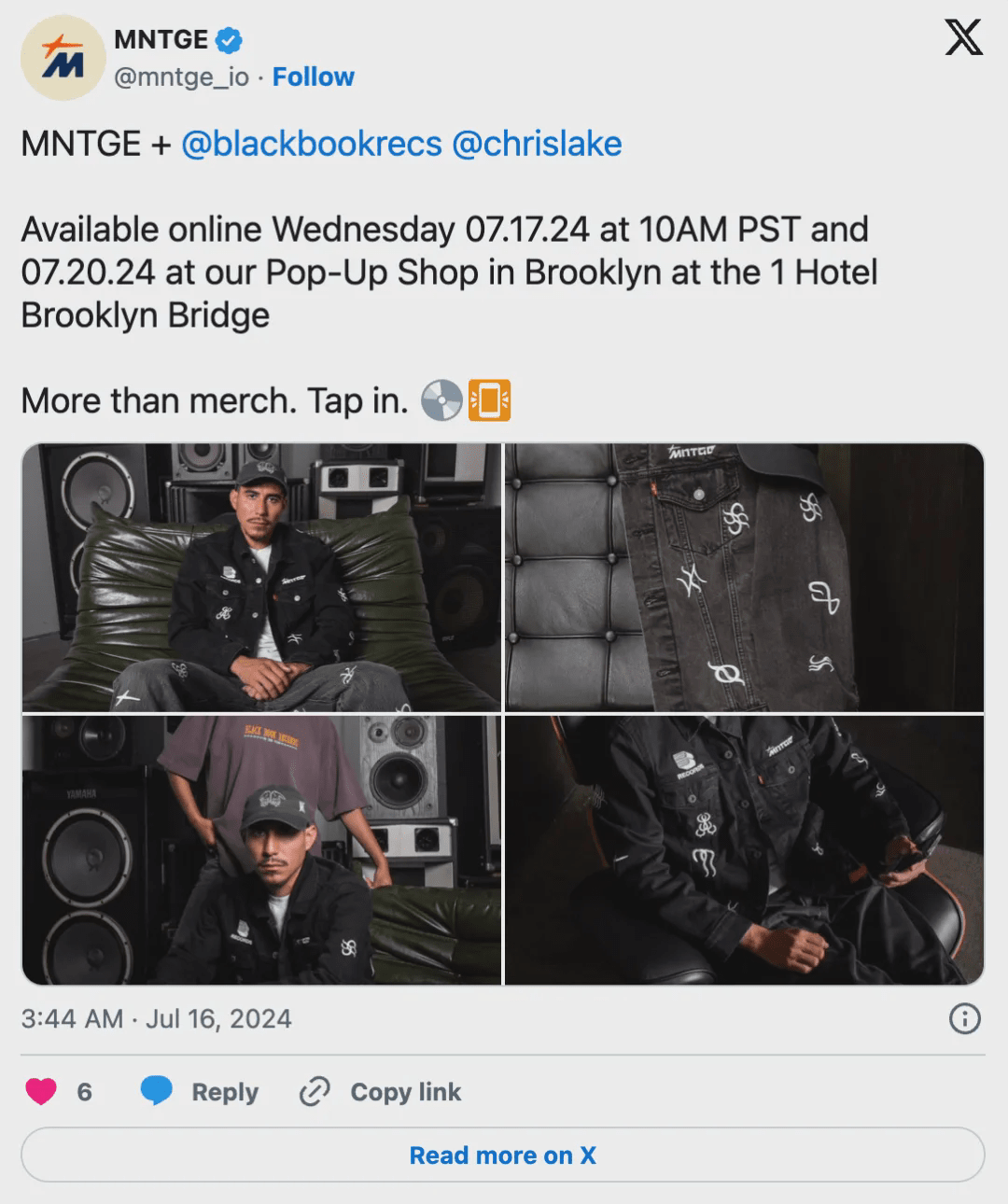Follow the @mntge_io account
The image size is (1008, 1204).
coord(313,77)
